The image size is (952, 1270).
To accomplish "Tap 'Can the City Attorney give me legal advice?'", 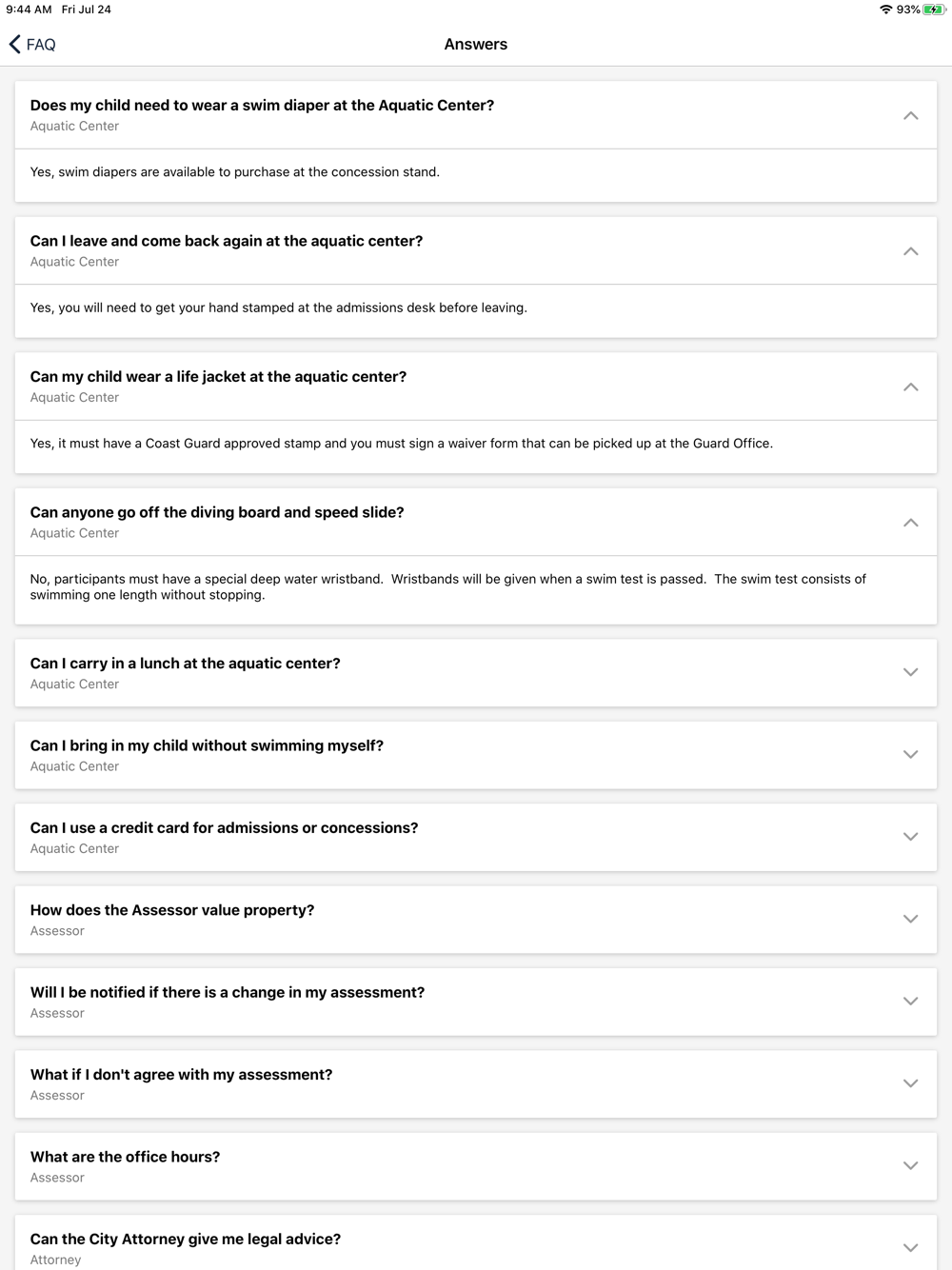I will 186,1239.
